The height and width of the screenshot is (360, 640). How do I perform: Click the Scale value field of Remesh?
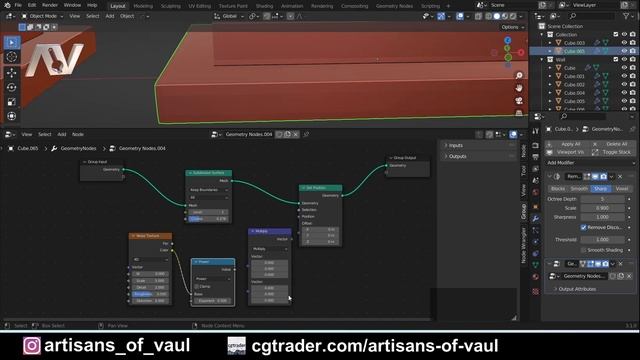point(602,208)
